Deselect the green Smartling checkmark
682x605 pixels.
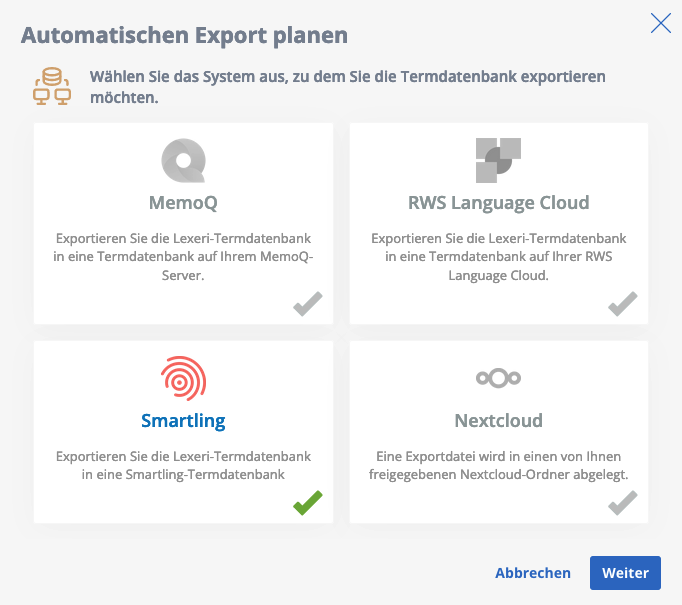click(308, 503)
